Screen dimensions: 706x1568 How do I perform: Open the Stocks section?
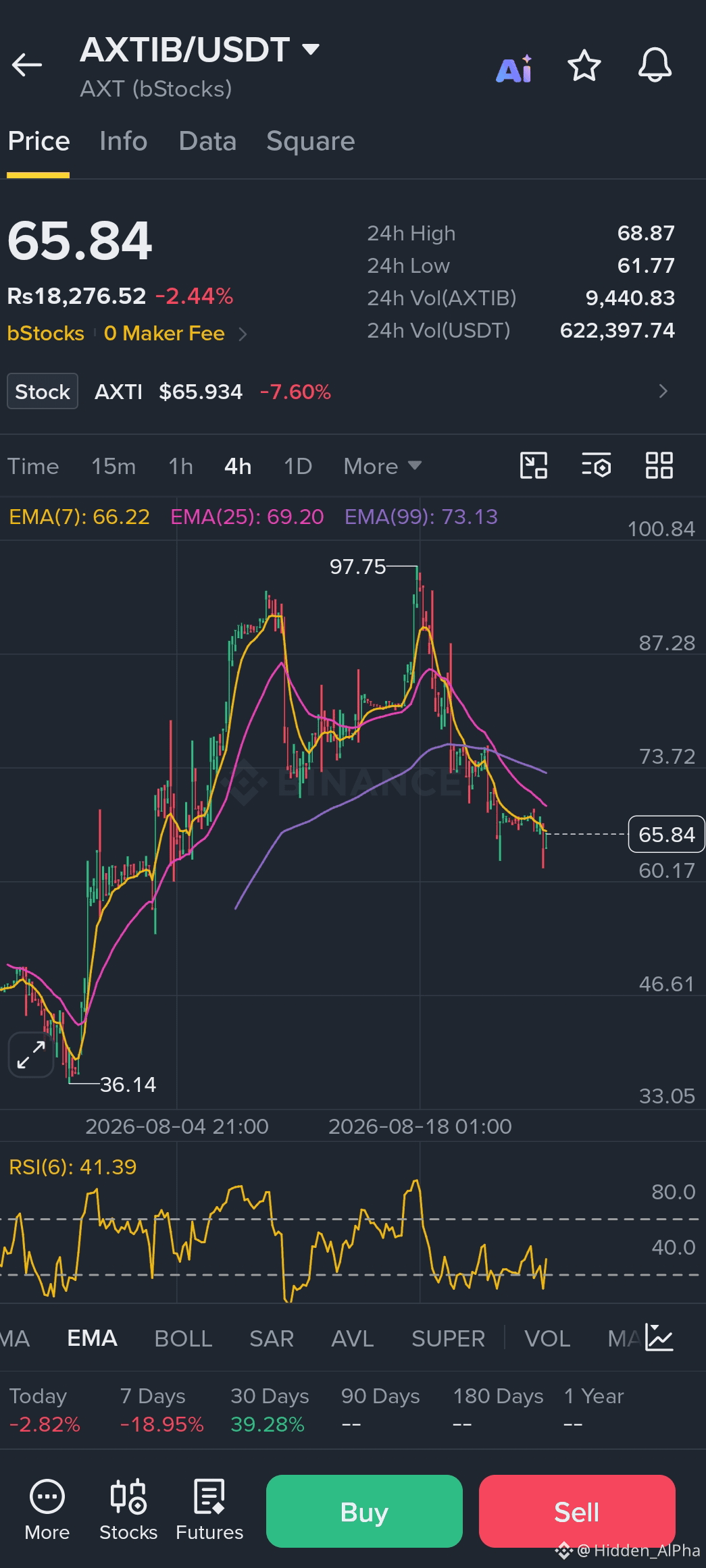click(x=128, y=1511)
